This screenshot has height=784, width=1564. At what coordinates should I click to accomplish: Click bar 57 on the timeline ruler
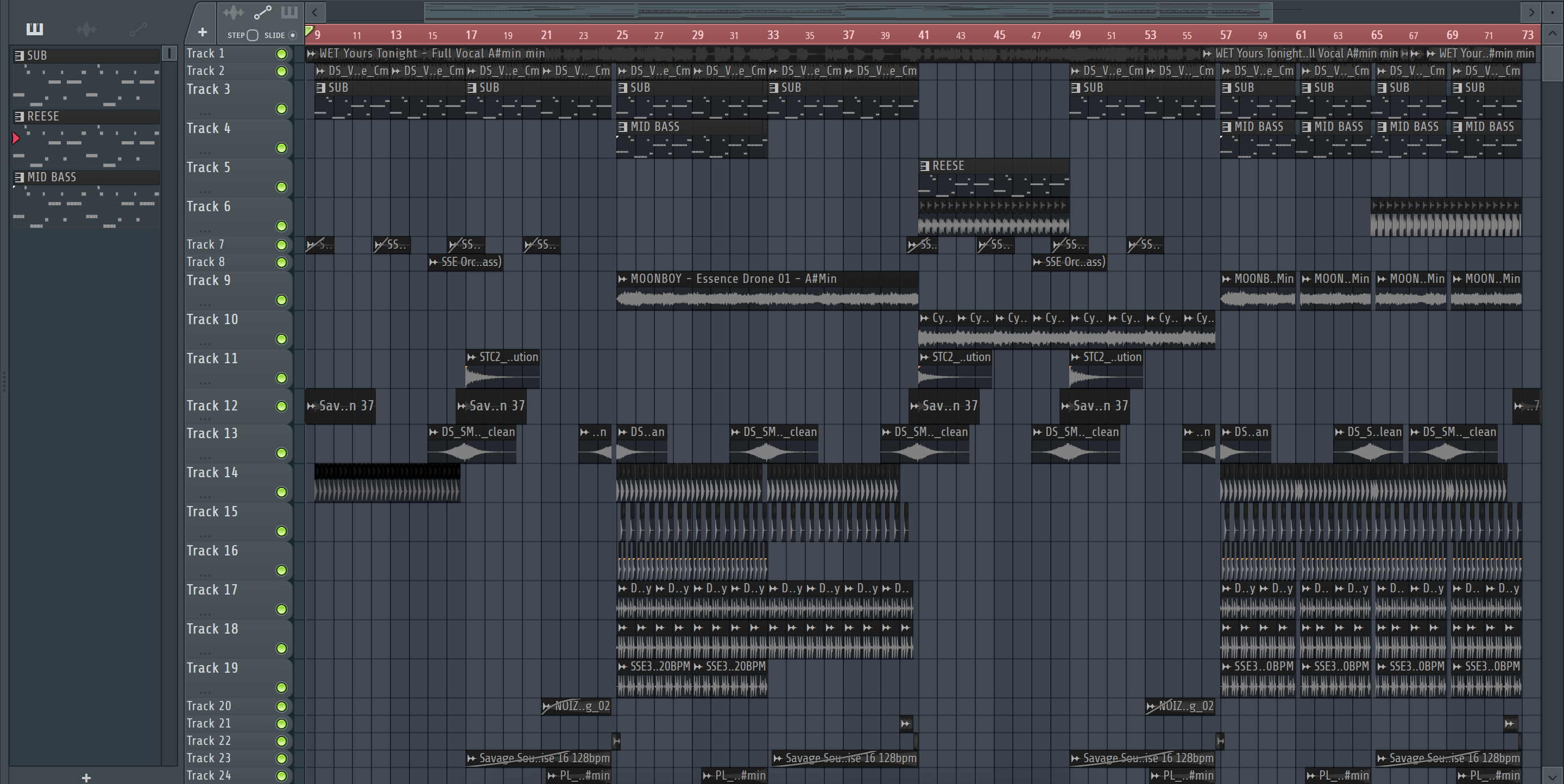point(1226,35)
